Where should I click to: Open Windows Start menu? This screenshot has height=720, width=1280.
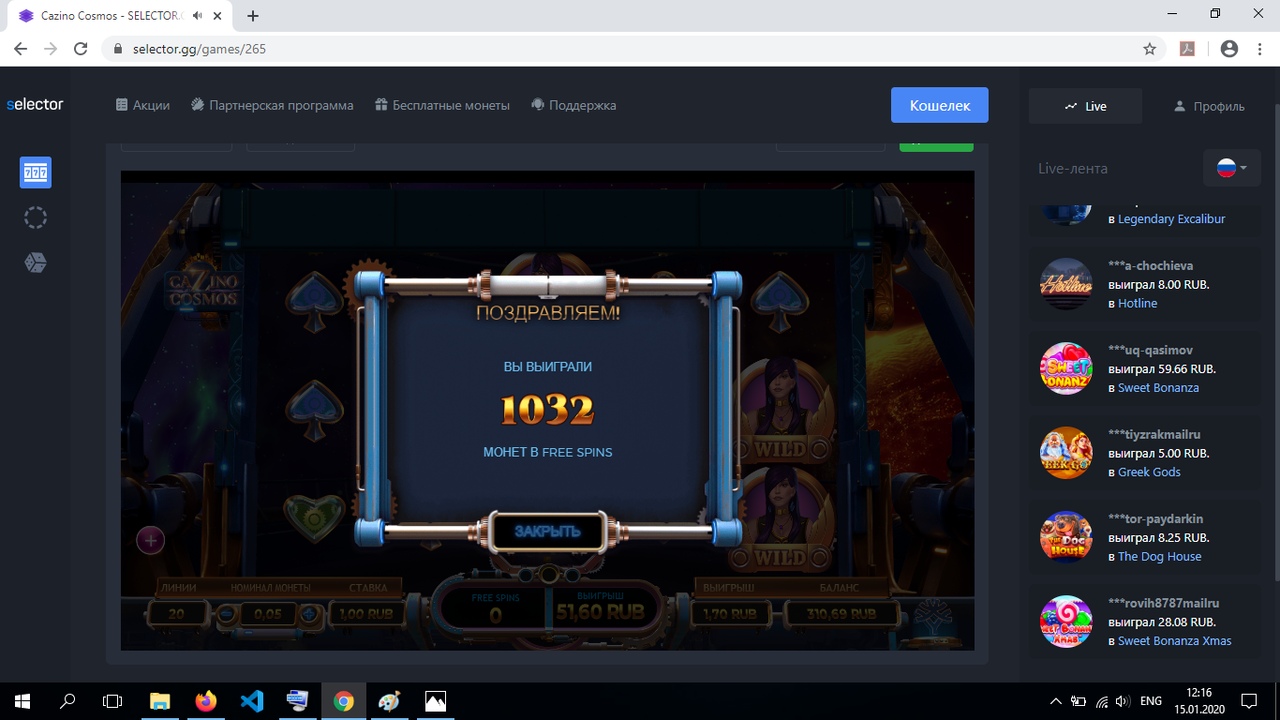[x=23, y=701]
